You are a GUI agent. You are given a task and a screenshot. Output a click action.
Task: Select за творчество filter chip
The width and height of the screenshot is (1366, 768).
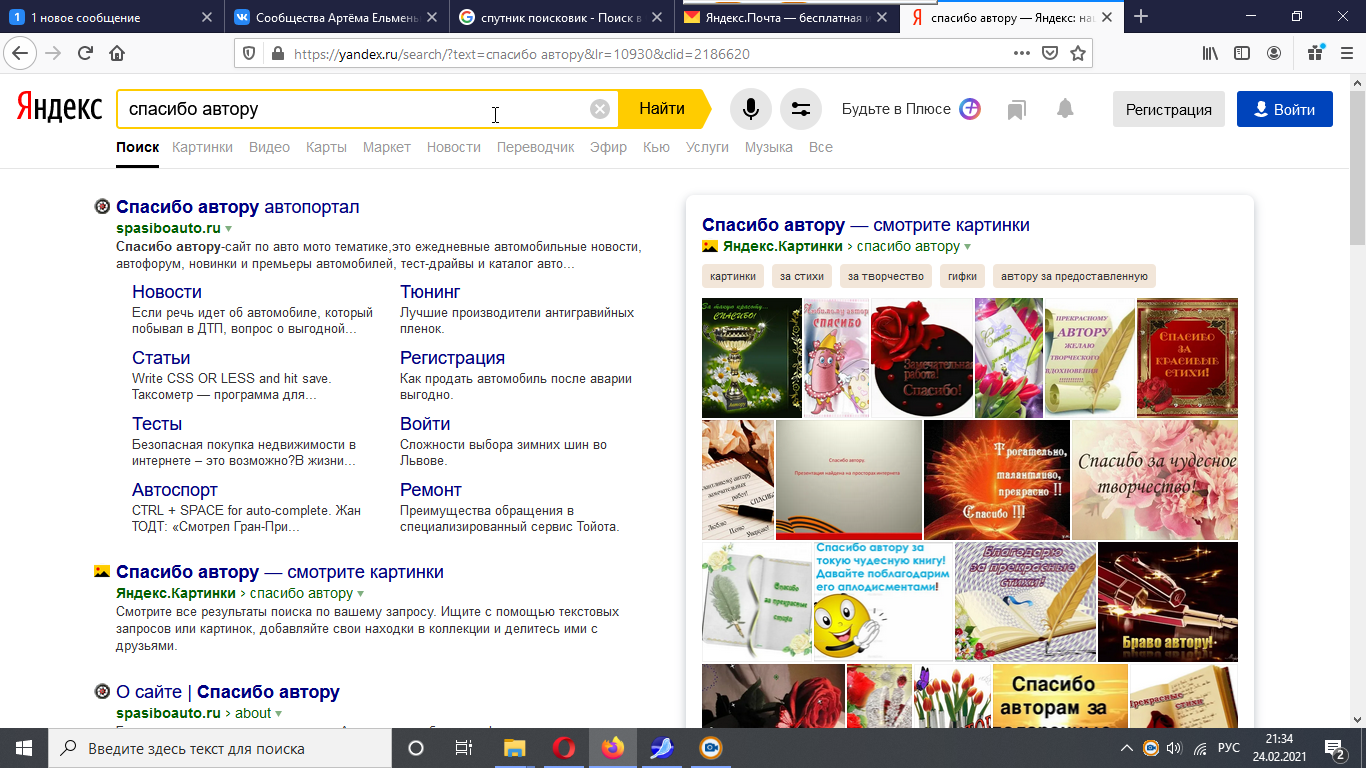pos(886,276)
